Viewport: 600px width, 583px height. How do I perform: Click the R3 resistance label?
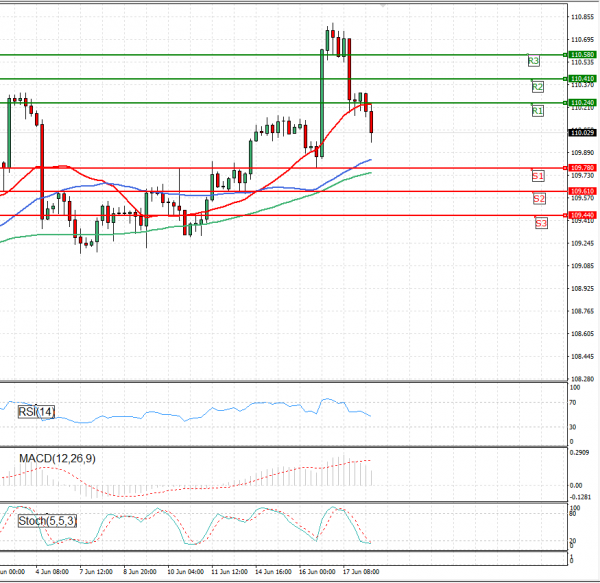click(x=534, y=61)
